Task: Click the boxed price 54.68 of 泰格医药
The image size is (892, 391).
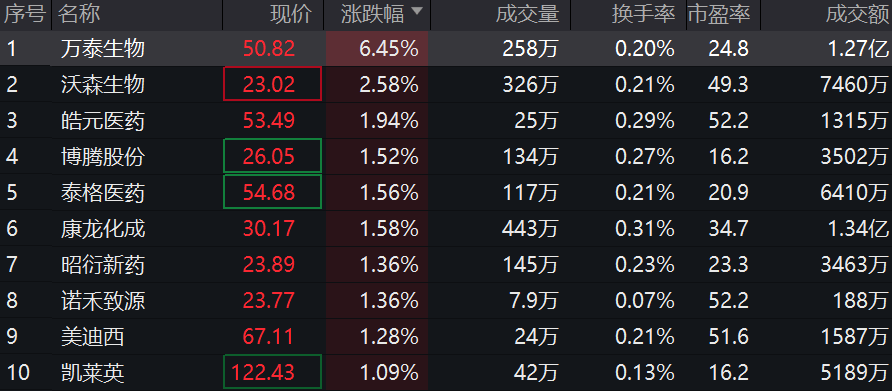Action: click(272, 192)
